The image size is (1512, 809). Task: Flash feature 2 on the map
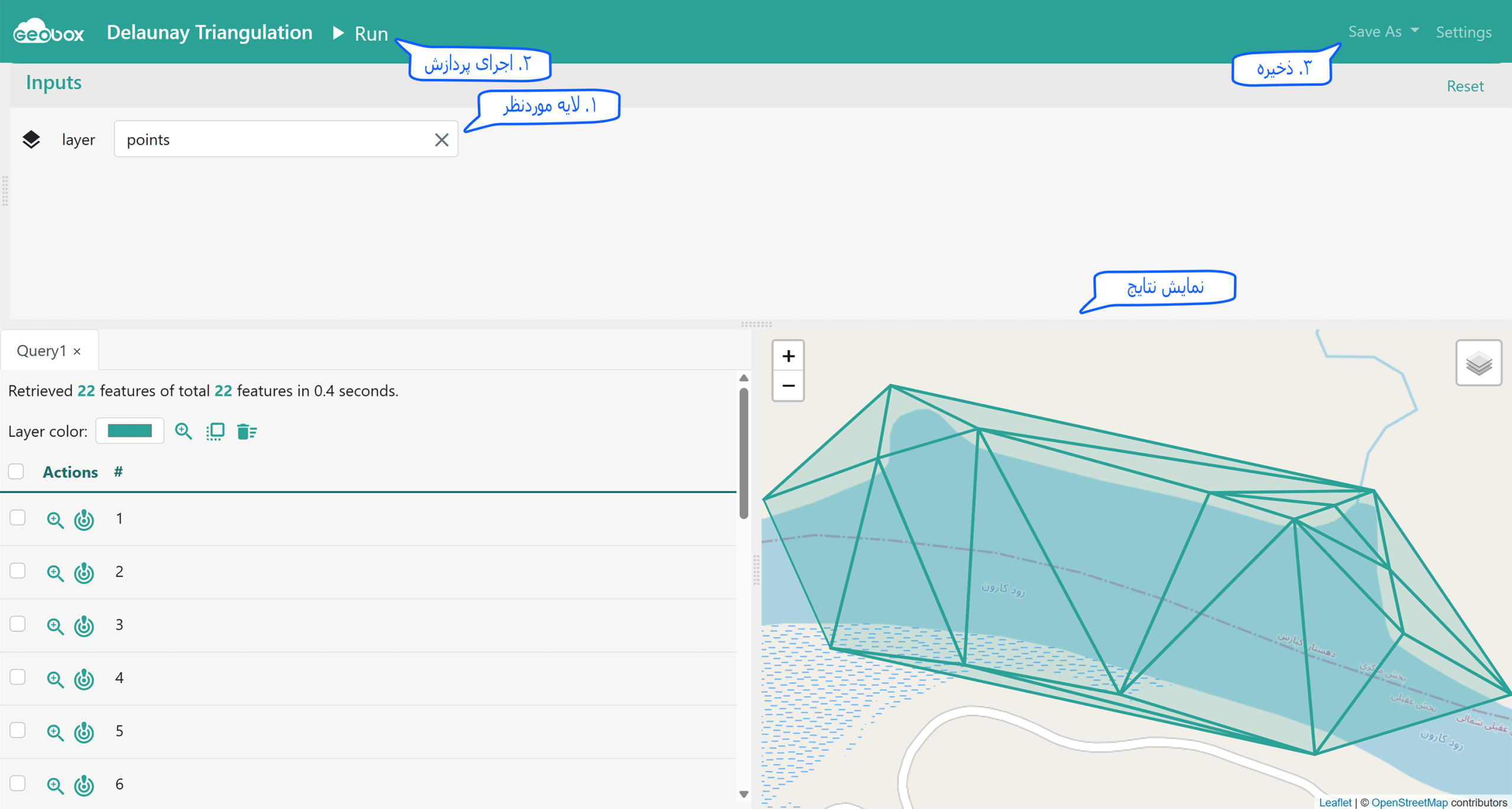click(84, 572)
